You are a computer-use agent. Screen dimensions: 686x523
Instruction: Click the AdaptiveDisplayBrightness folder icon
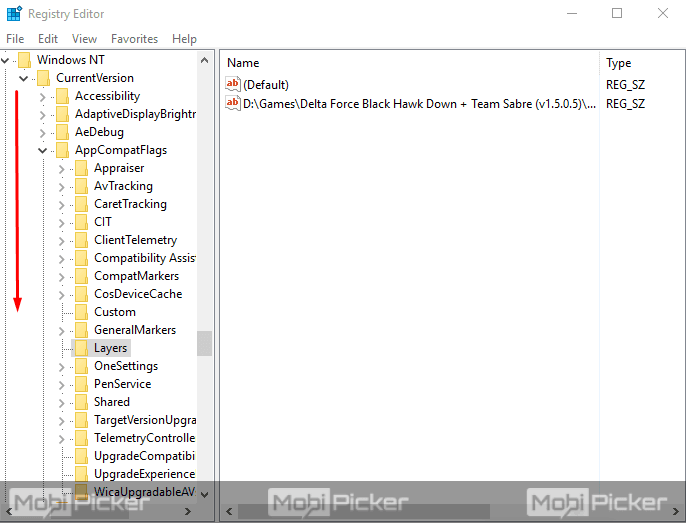coord(63,114)
